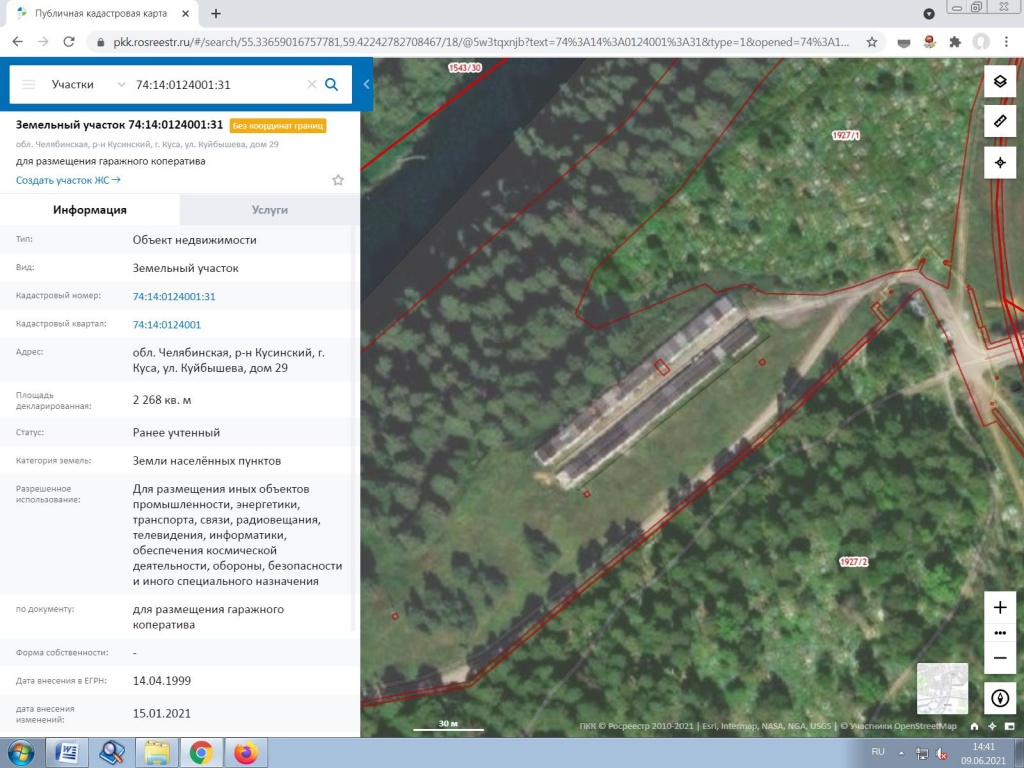Focus the search input with 74:14:0124001:31
1024x768 pixels.
pos(217,84)
